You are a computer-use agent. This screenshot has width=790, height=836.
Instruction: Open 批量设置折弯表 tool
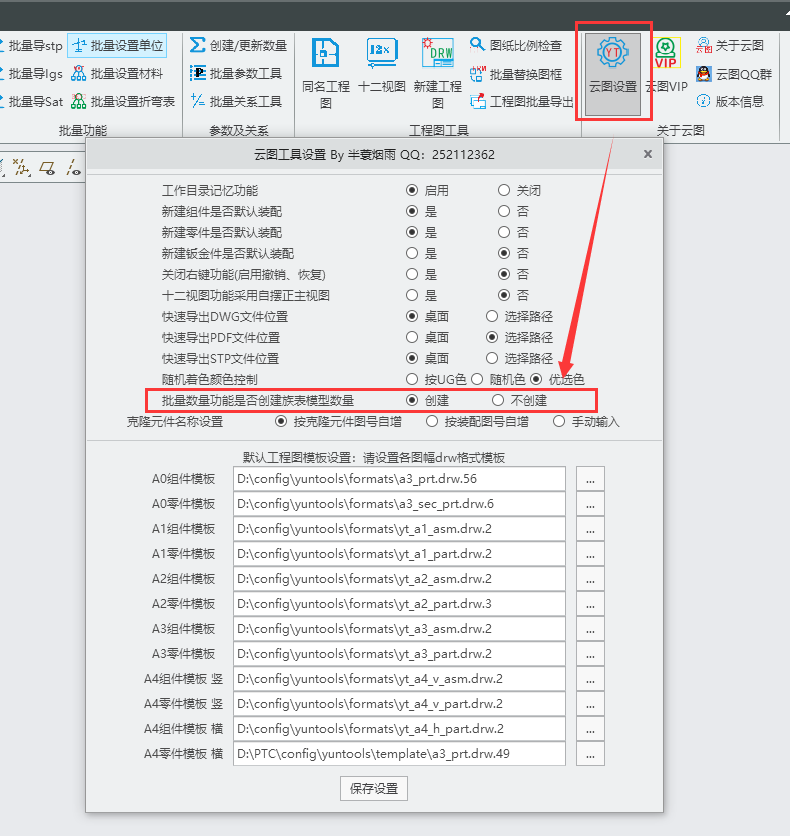click(x=123, y=101)
